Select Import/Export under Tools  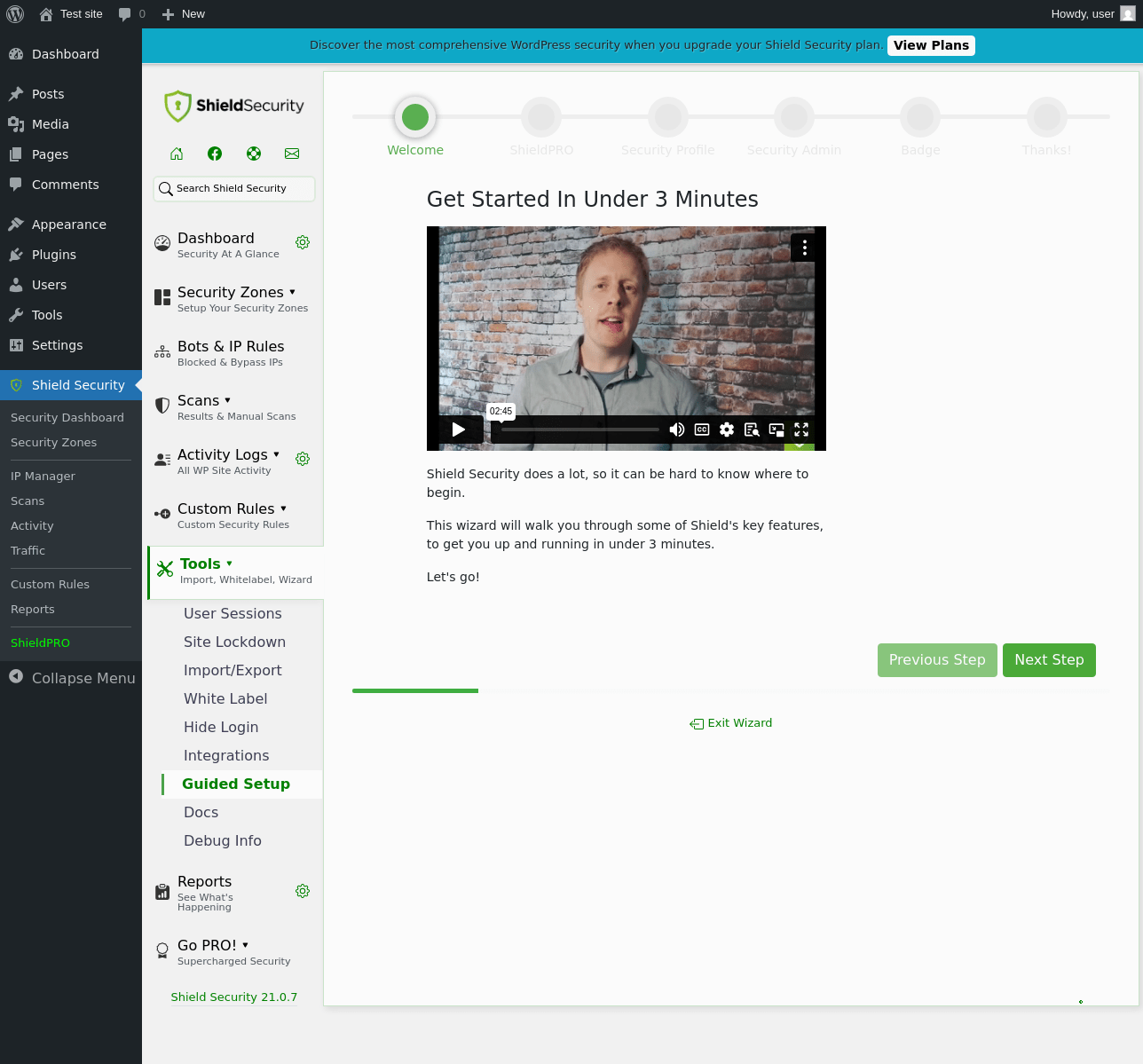pyautogui.click(x=233, y=670)
